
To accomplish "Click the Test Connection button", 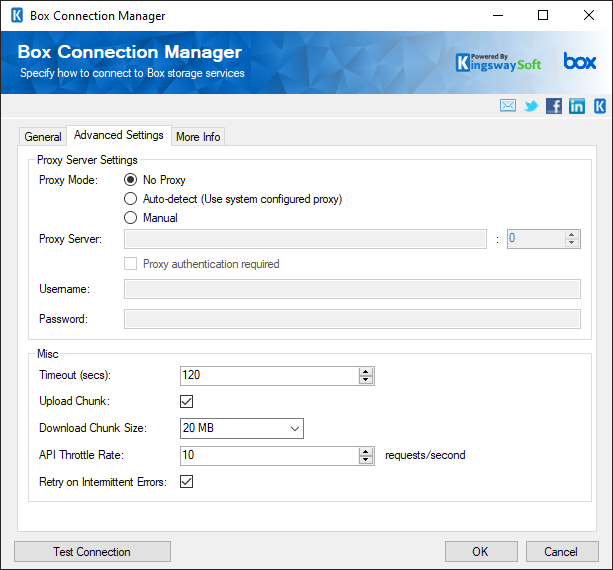I will pyautogui.click(x=92, y=552).
